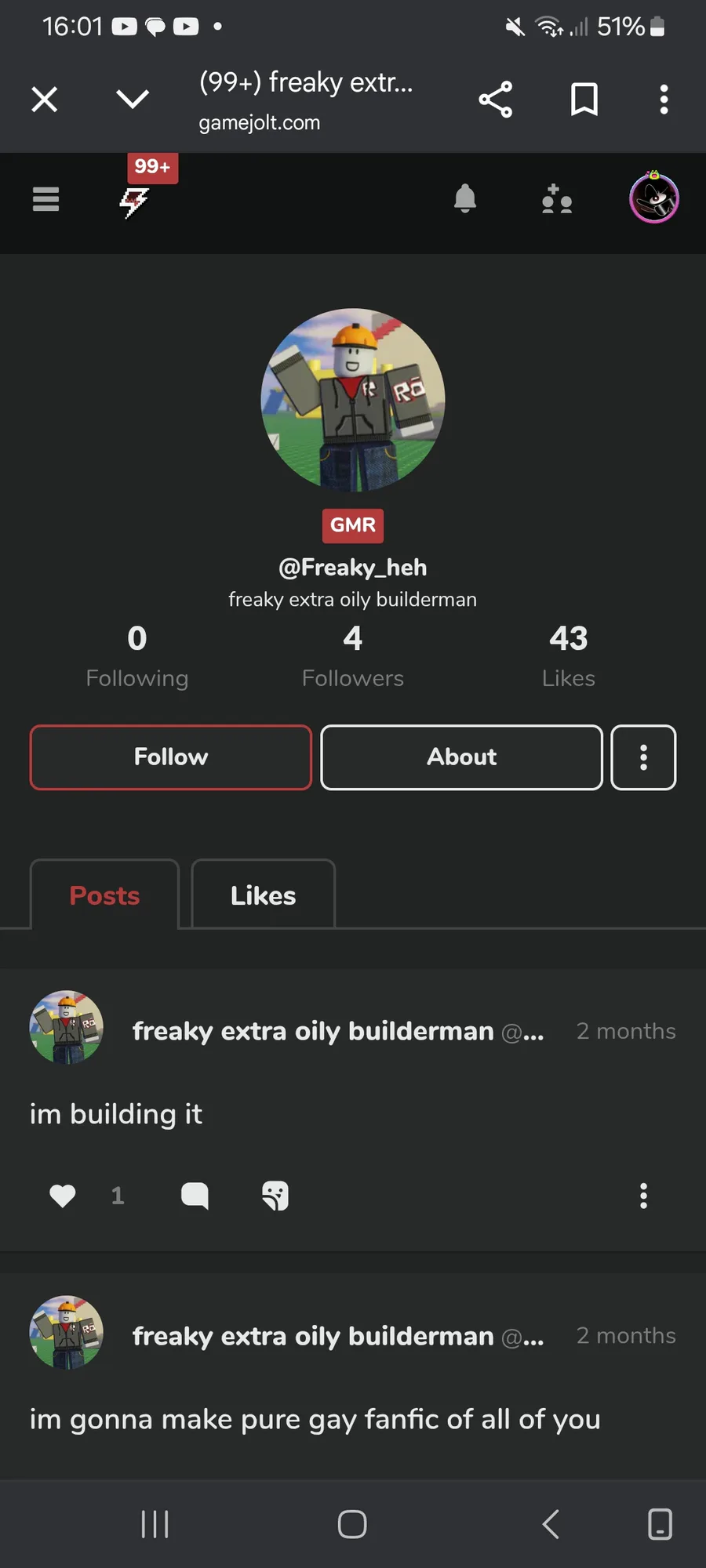Open the browser three-dot overflow menu
Viewport: 706px width, 1568px height.
664,100
